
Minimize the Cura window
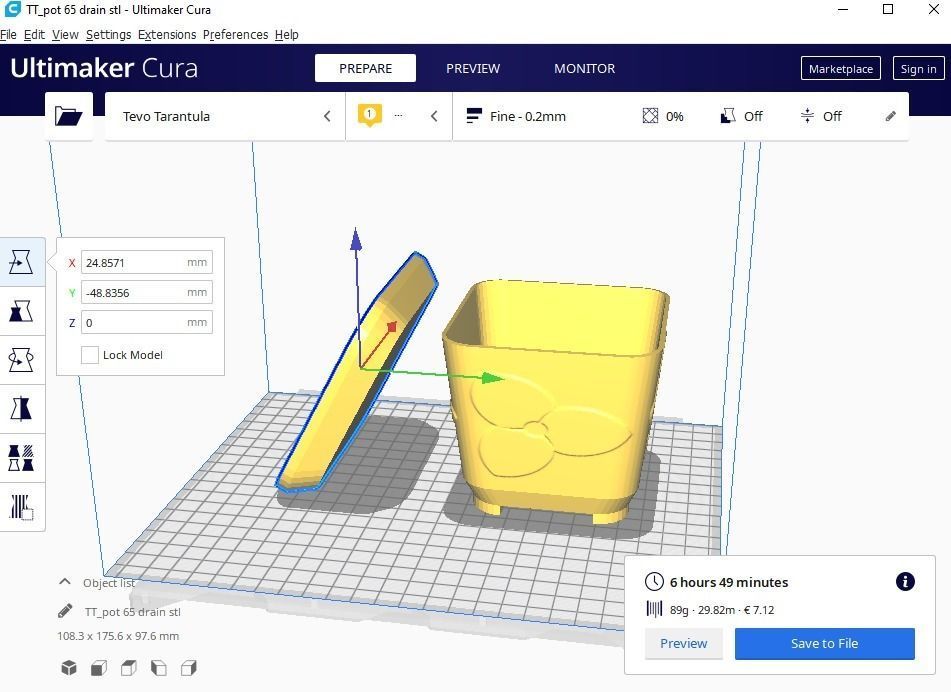843,9
